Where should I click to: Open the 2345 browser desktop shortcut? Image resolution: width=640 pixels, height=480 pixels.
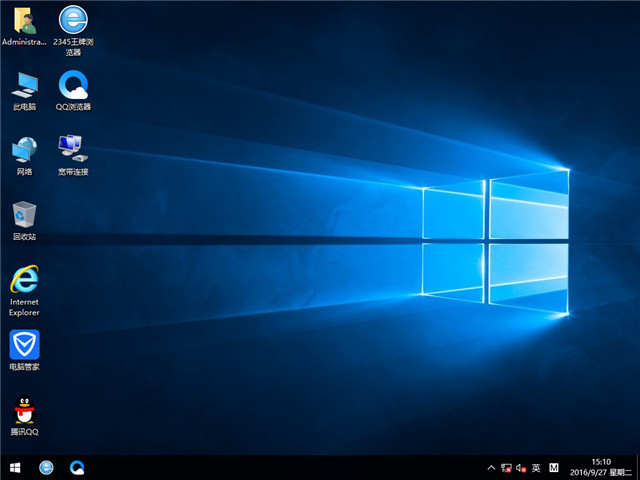click(x=72, y=20)
